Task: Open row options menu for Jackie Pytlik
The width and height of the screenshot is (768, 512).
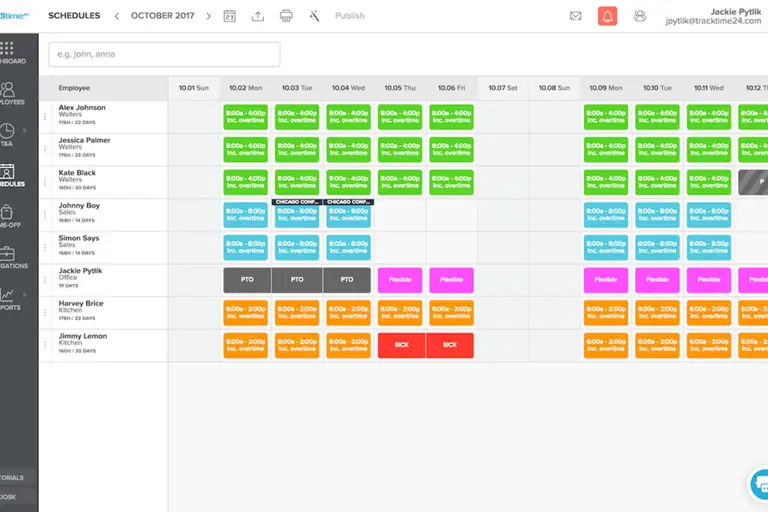Action: tap(45, 279)
